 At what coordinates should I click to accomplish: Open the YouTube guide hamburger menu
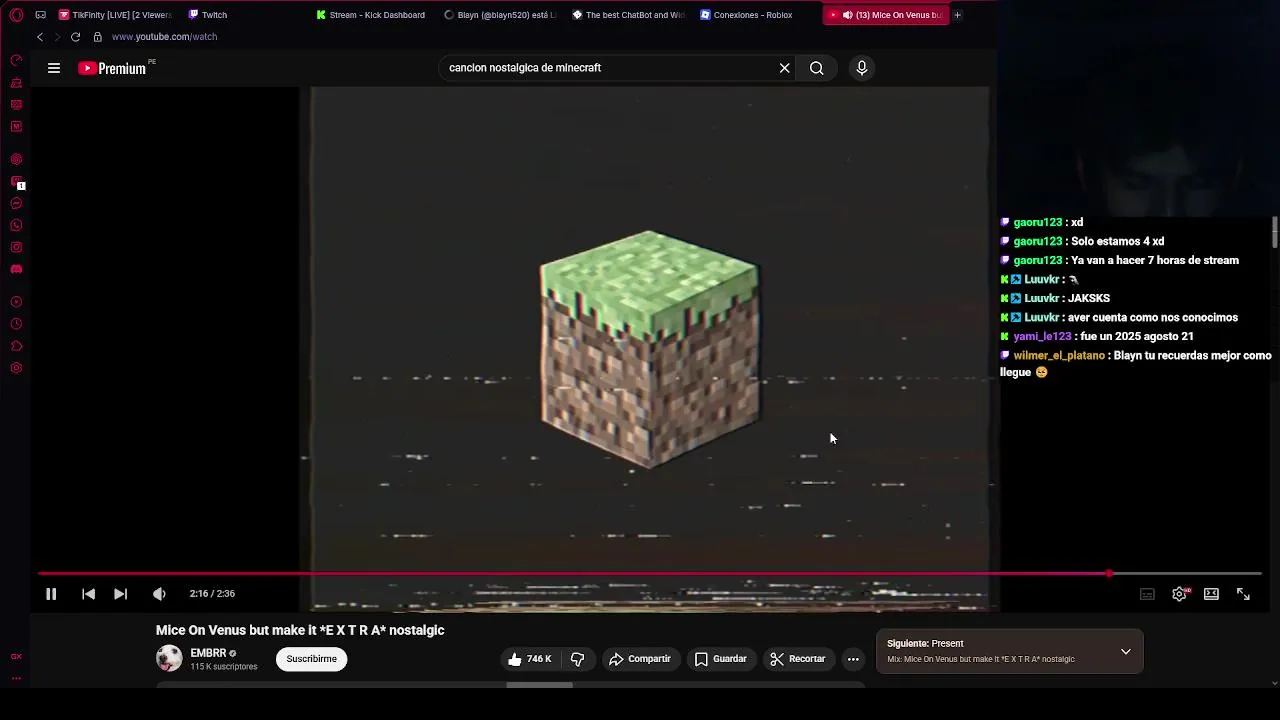54,68
